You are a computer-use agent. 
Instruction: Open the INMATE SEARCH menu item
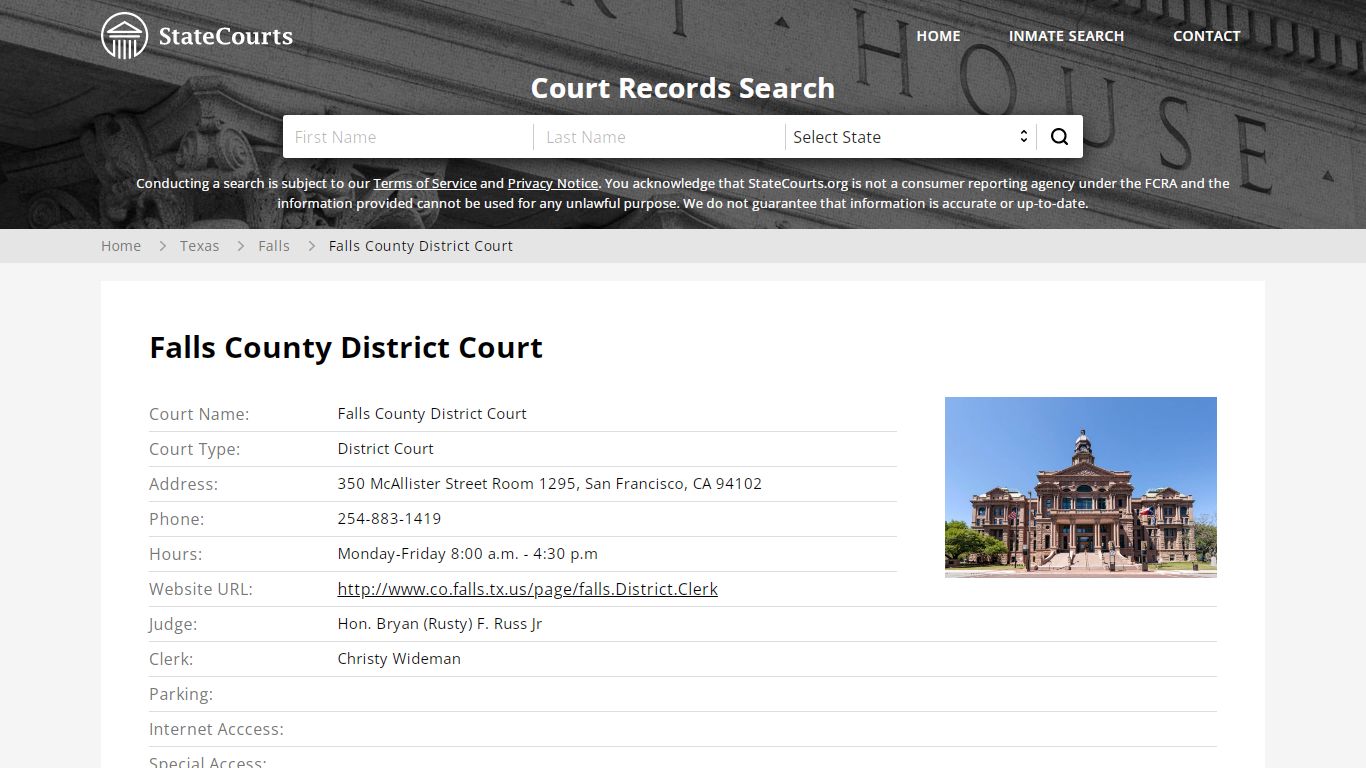(1066, 36)
